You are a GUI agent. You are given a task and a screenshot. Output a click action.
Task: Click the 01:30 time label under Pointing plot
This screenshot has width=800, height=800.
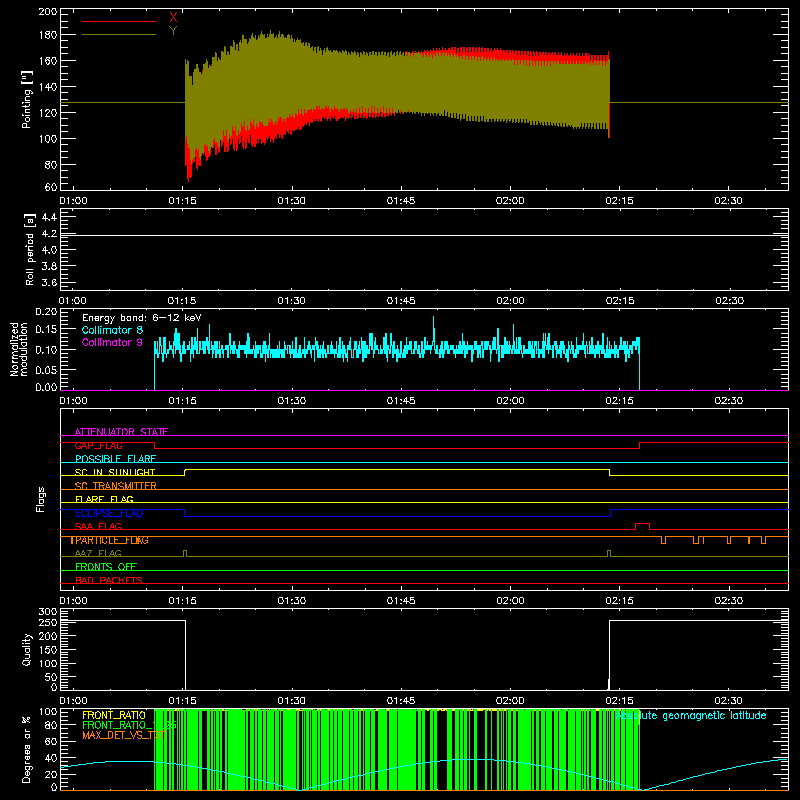pyautogui.click(x=291, y=201)
